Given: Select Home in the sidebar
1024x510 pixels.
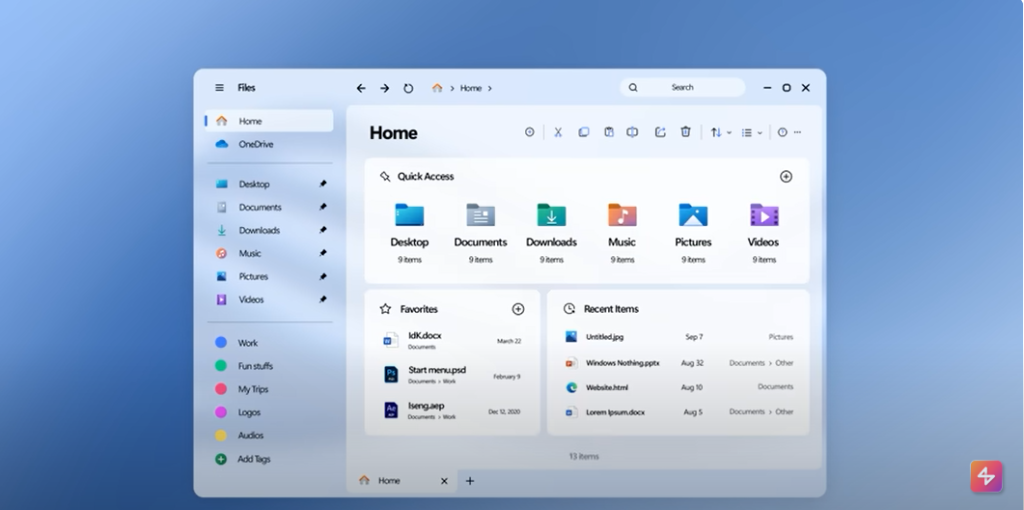Looking at the screenshot, I should coord(269,121).
